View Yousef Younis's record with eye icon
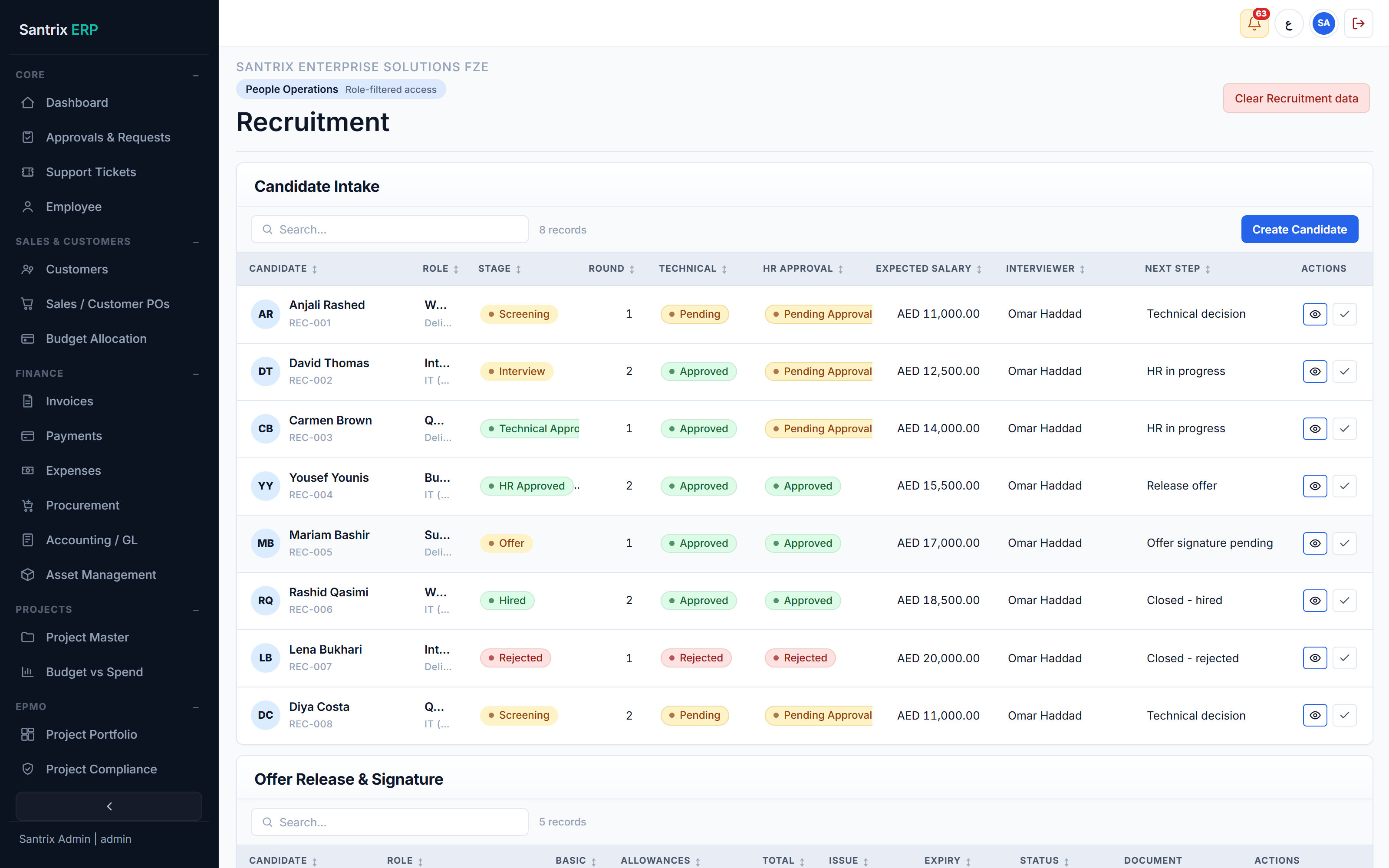 click(x=1315, y=486)
